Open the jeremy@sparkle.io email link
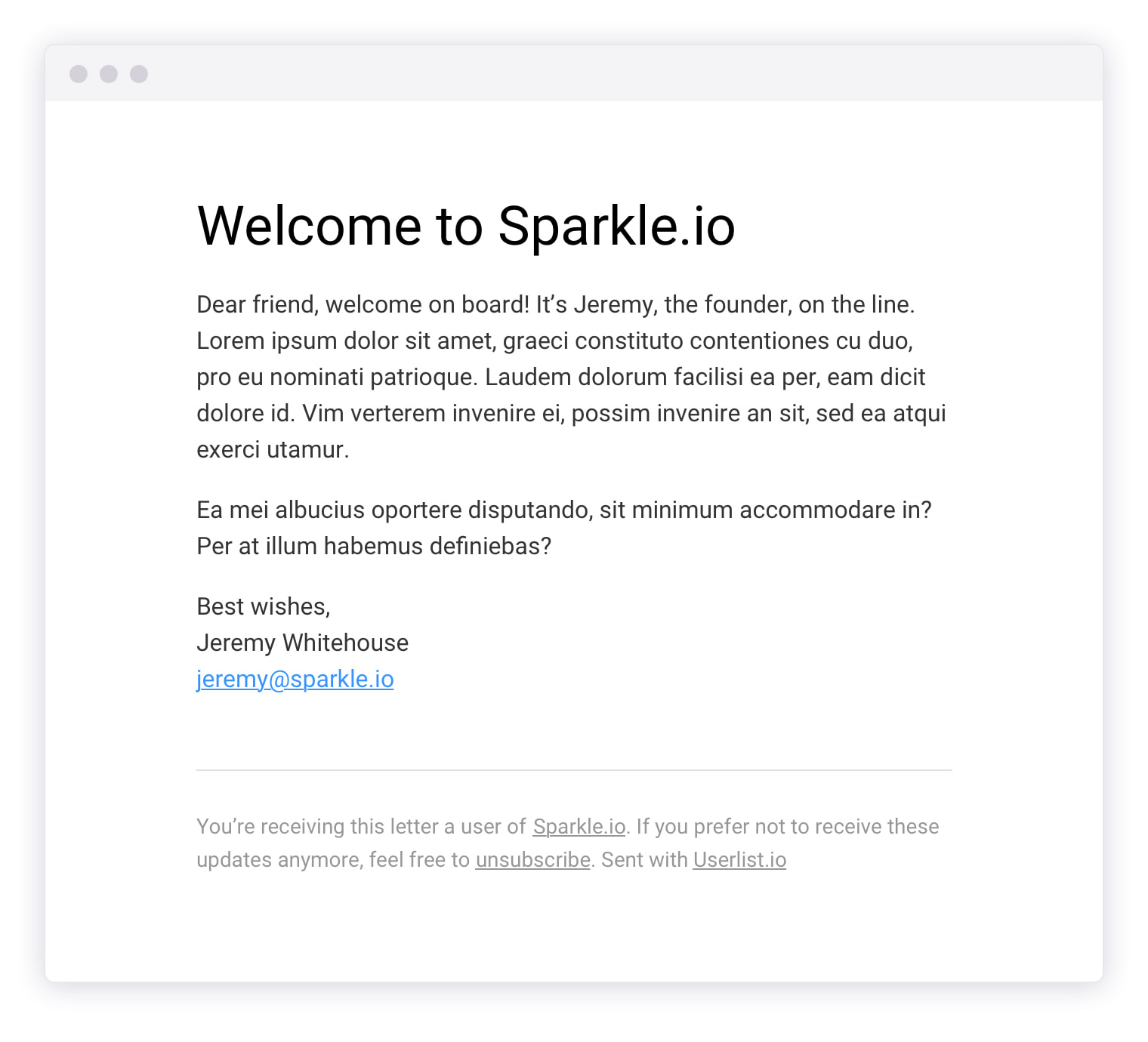Screen dimensions: 1148x1042 (x=295, y=679)
